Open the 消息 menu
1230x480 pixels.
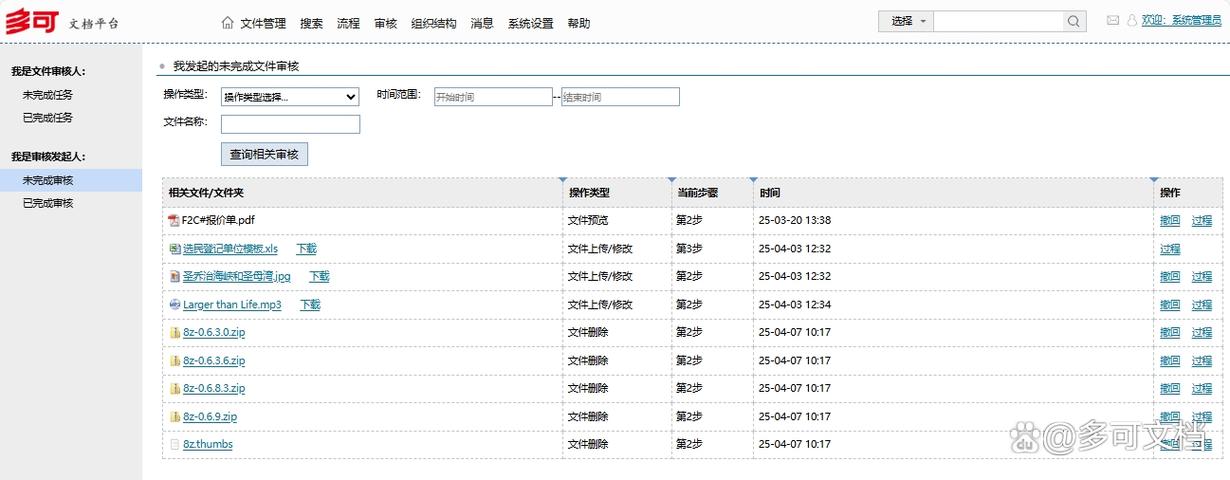click(482, 23)
